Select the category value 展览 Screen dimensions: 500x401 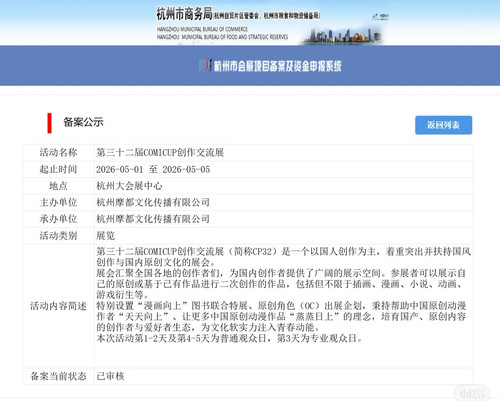106,236
